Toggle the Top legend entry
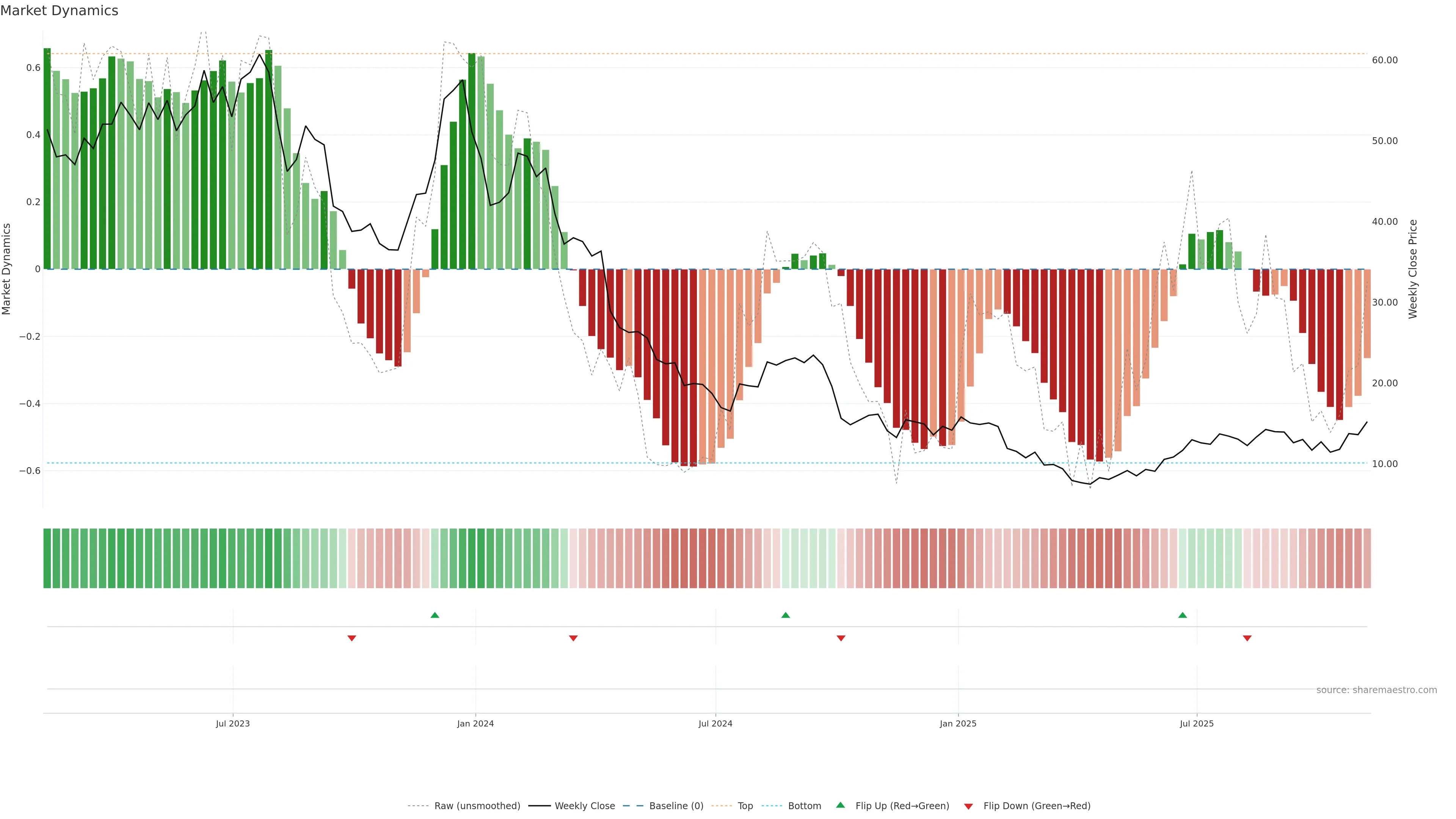Image resolution: width=1456 pixels, height=819 pixels. (745, 806)
